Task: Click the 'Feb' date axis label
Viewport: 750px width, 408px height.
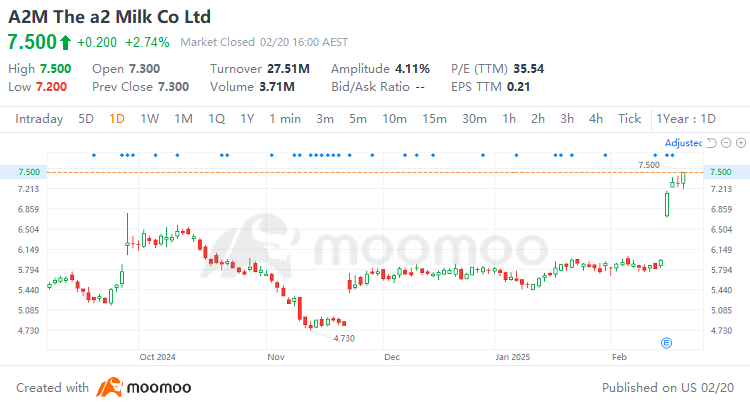Action: coord(619,357)
